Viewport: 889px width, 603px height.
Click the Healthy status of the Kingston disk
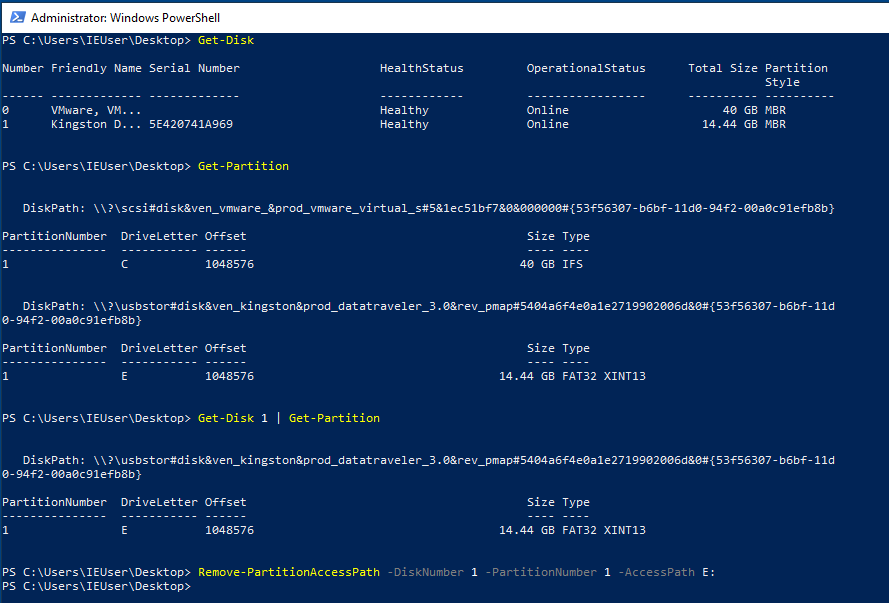click(404, 124)
